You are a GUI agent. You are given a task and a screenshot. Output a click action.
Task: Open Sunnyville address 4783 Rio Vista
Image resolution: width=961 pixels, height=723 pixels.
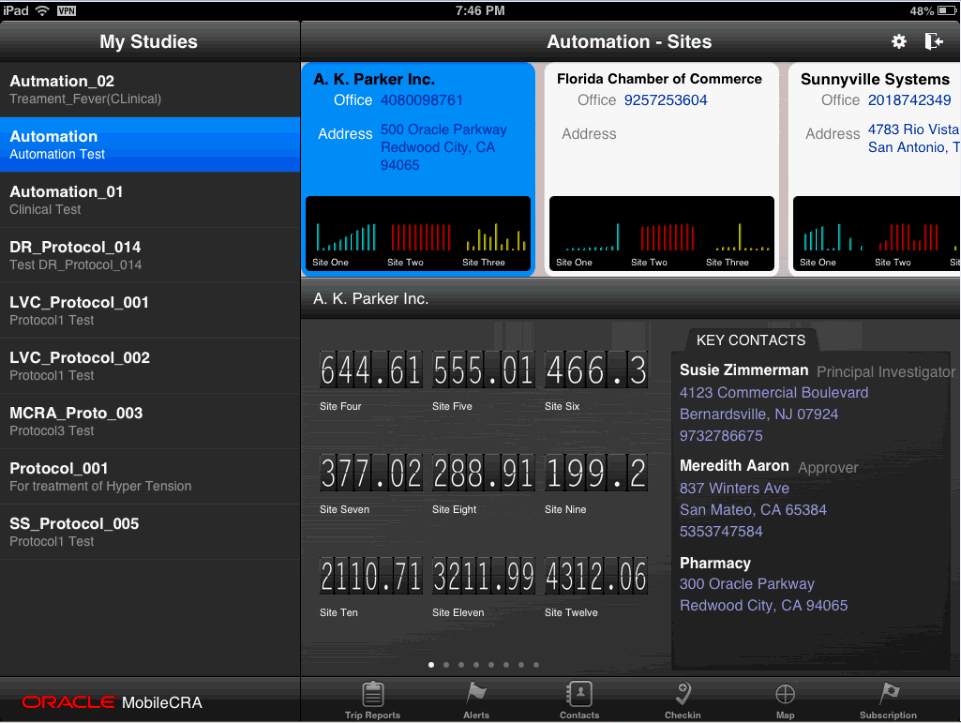tap(914, 138)
